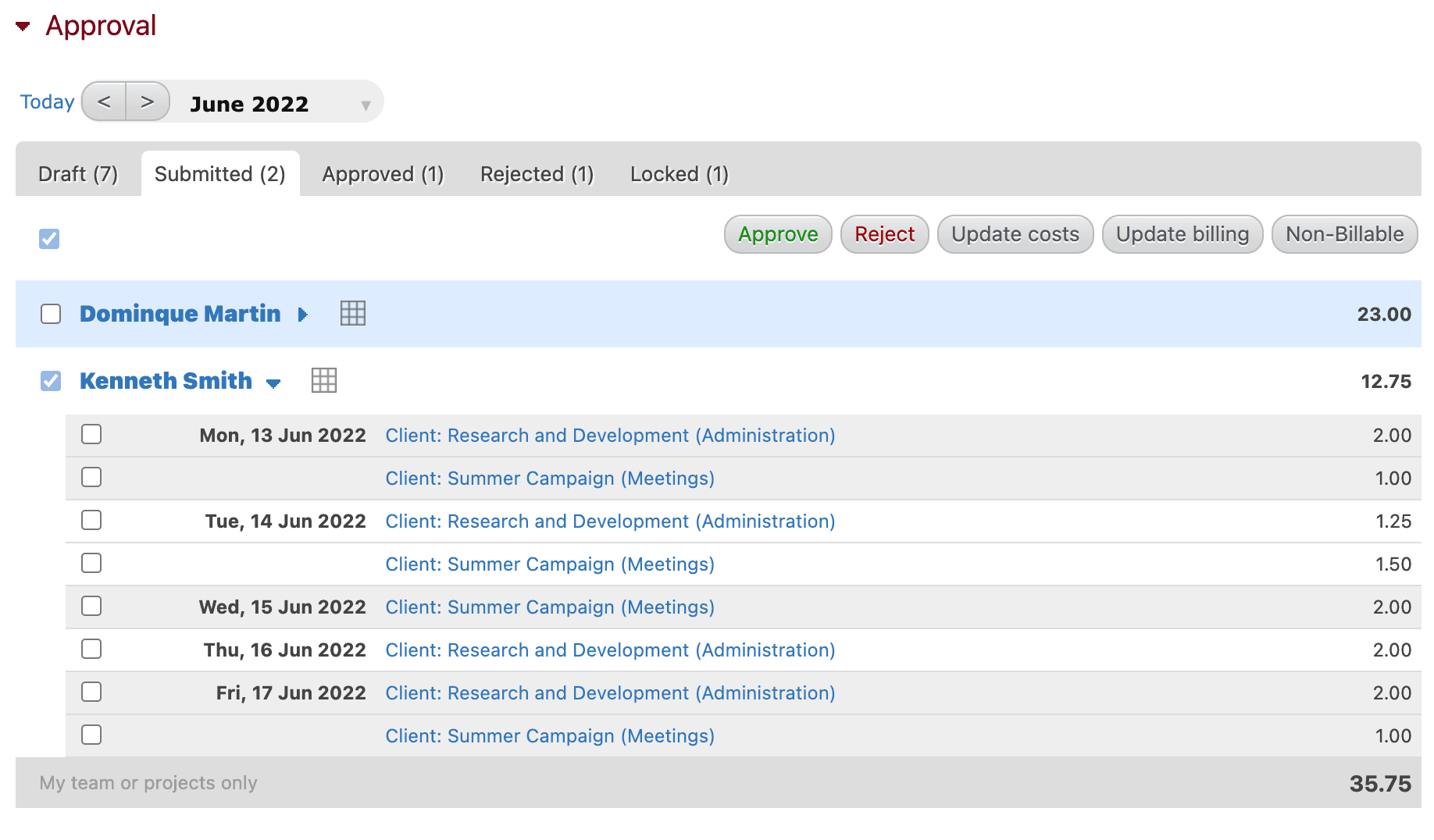The width and height of the screenshot is (1434, 840).
Task: Open Kenneth Smith's timesheet grid view
Action: pos(324,380)
